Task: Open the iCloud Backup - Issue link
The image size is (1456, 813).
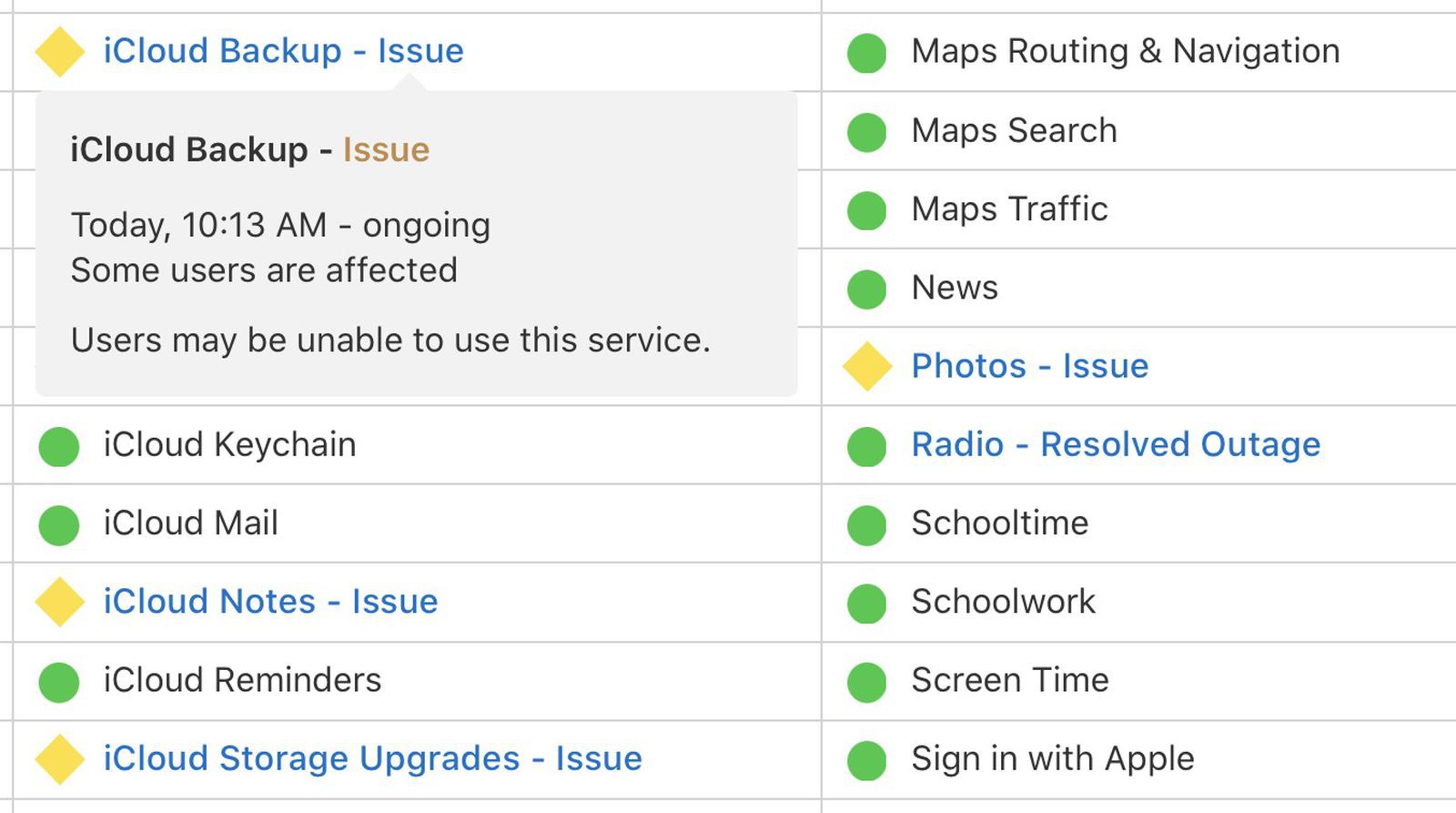Action: click(x=283, y=51)
